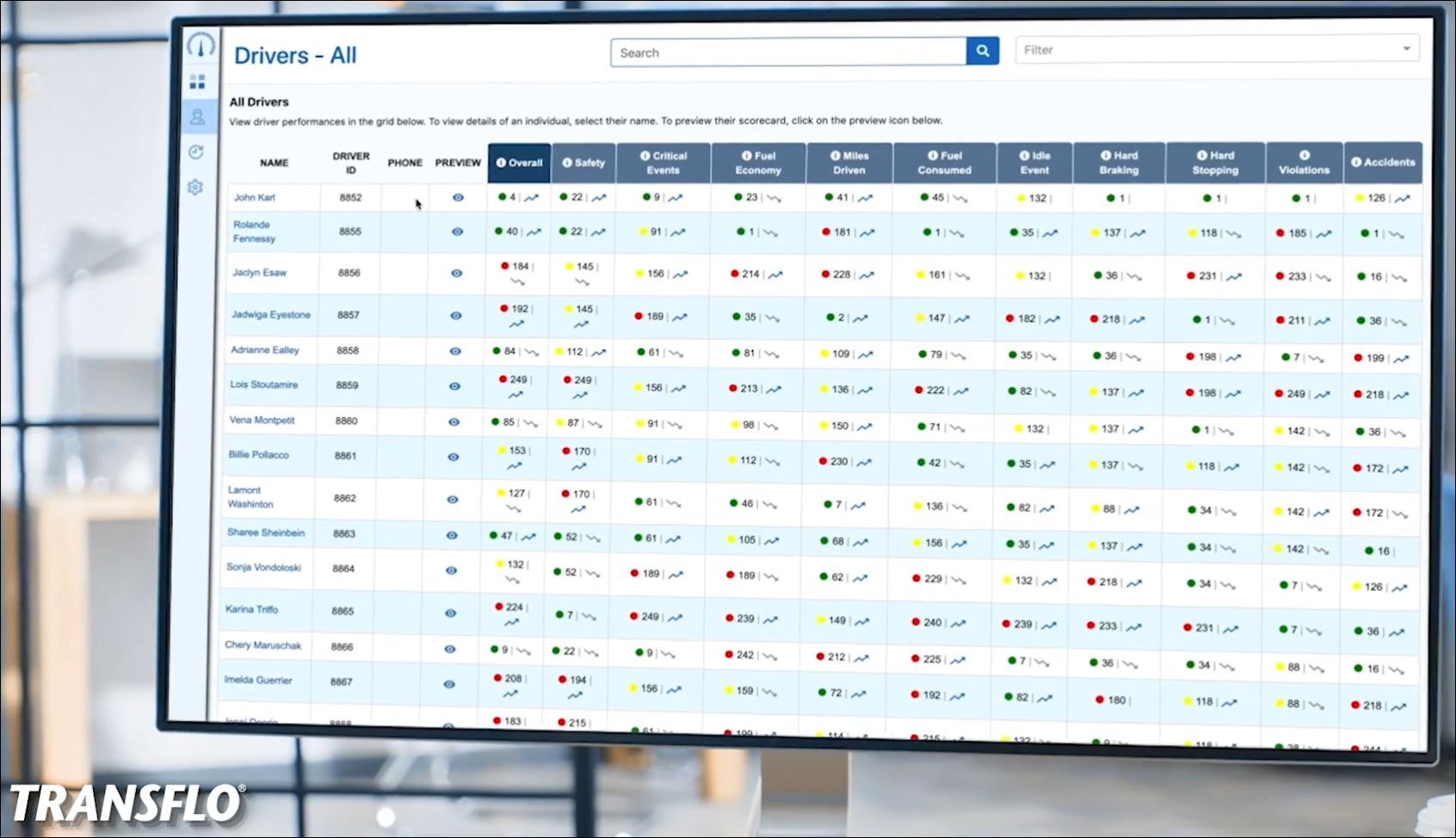
Task: Click the speedometer logo icon
Action: pos(201,45)
